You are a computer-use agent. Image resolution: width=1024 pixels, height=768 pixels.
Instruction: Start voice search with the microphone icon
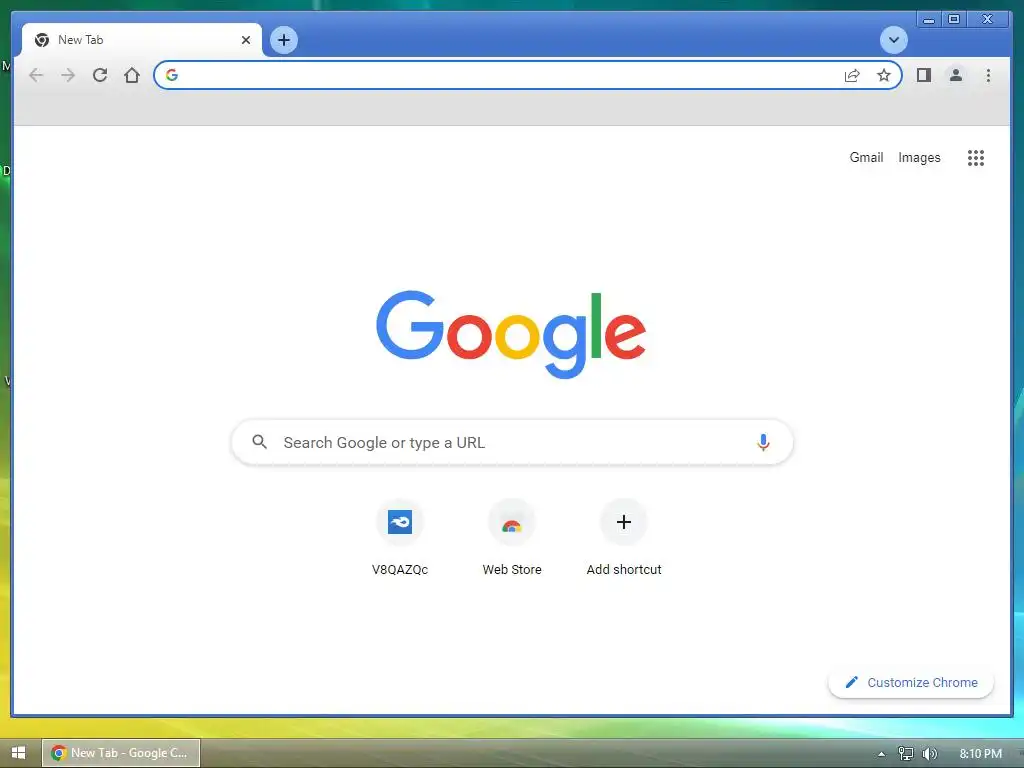[763, 442]
